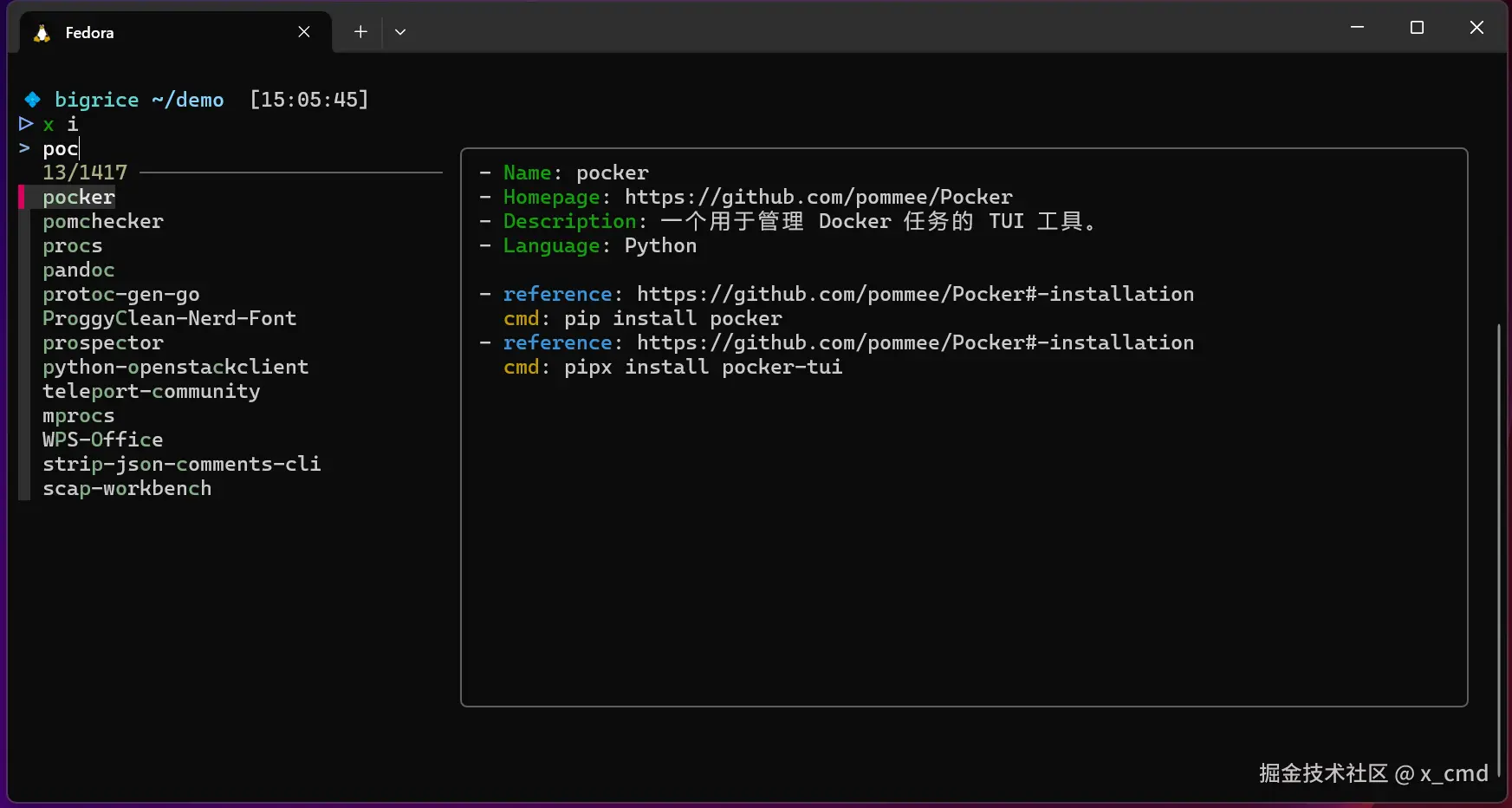Click the '[15:05:45]' timestamp
Image resolution: width=1512 pixels, height=808 pixels.
(309, 101)
